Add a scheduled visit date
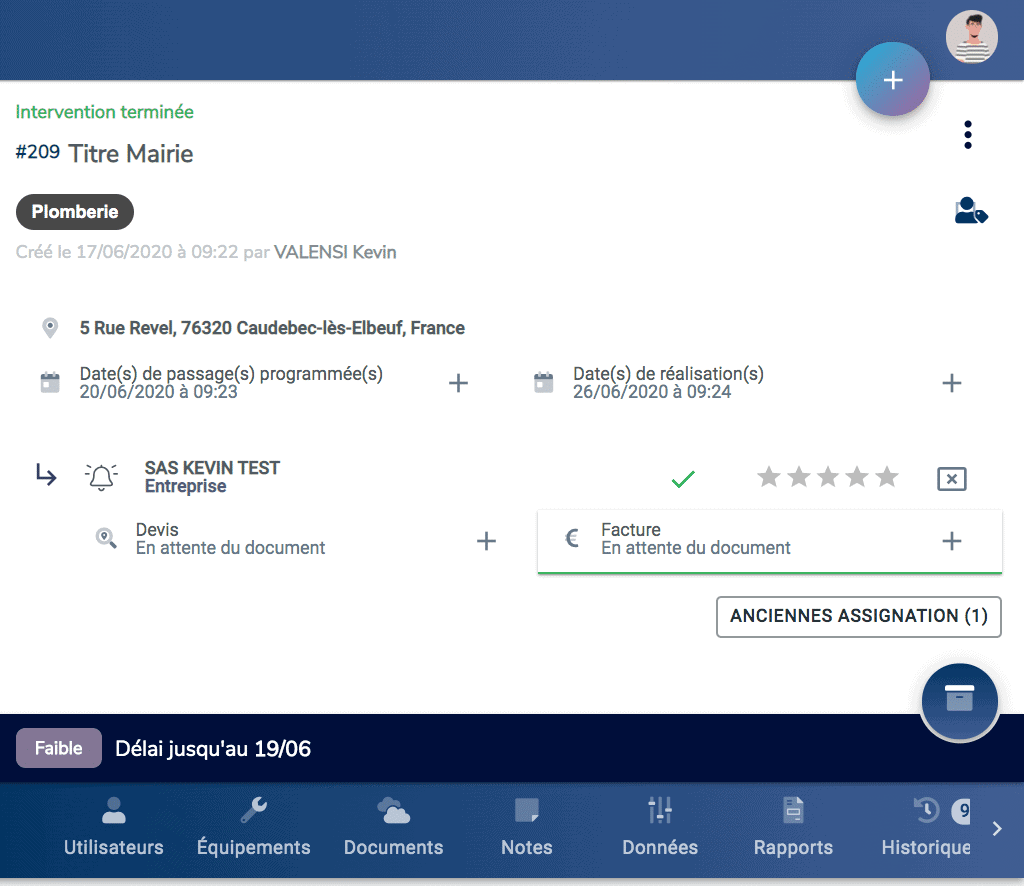This screenshot has height=886, width=1024. [x=458, y=383]
